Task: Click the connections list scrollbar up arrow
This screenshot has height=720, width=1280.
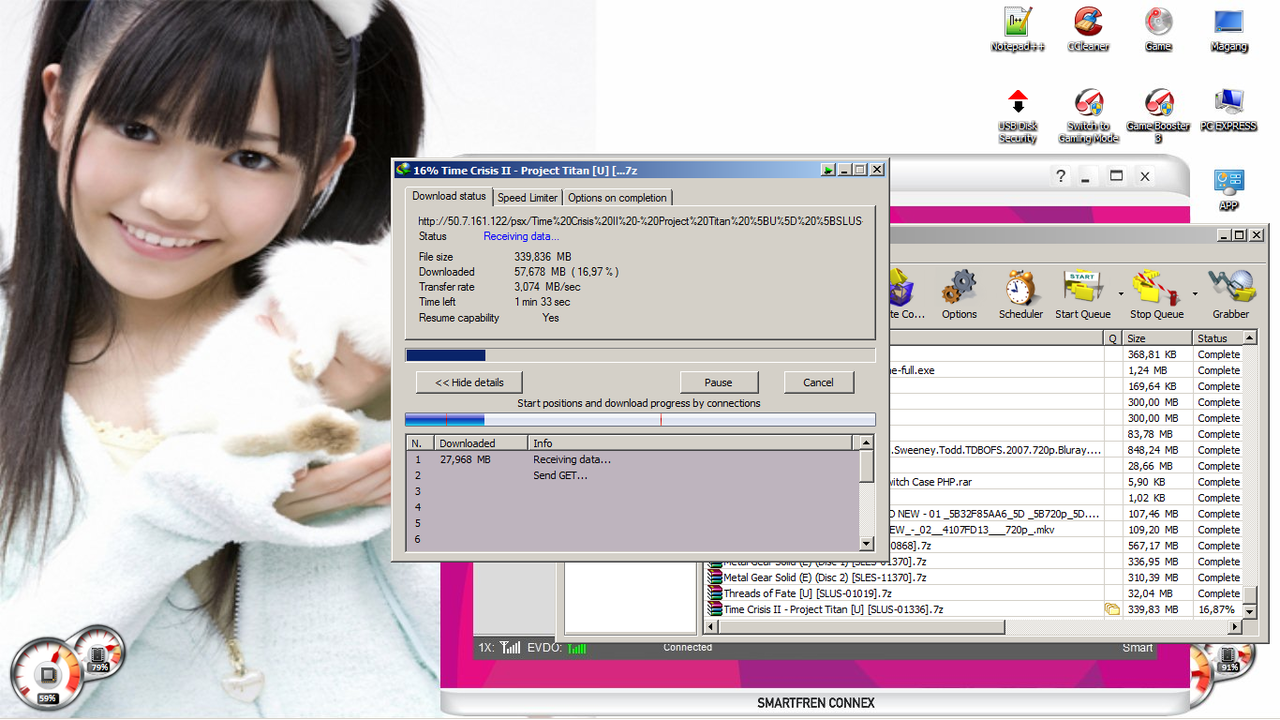Action: [867, 443]
